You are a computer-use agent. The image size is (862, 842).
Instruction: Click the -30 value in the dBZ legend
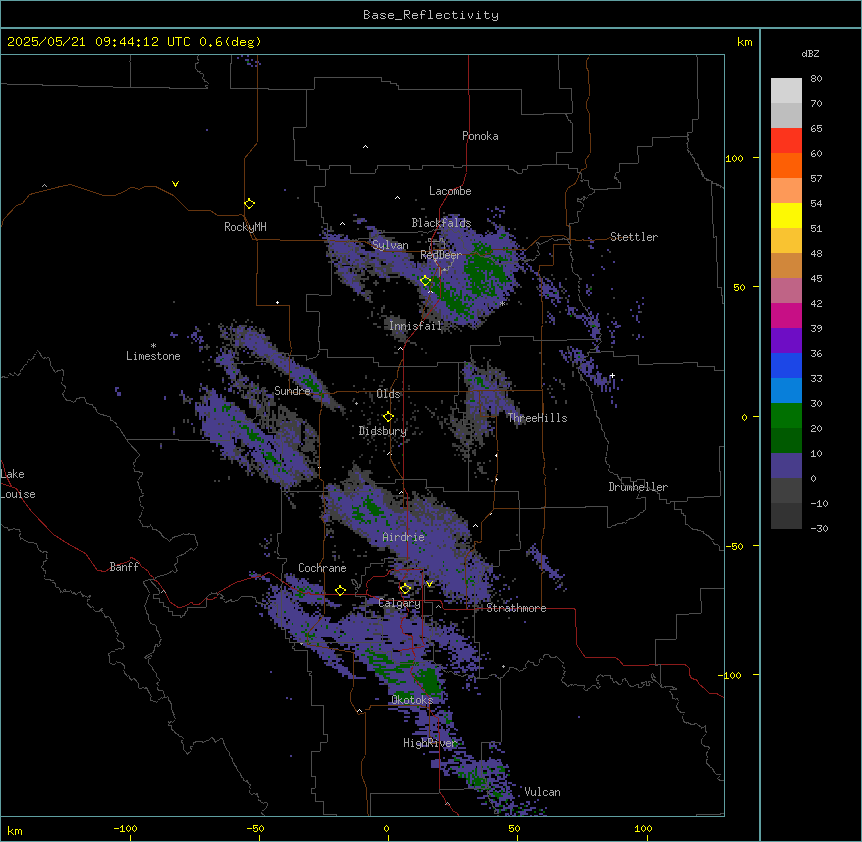pos(819,529)
